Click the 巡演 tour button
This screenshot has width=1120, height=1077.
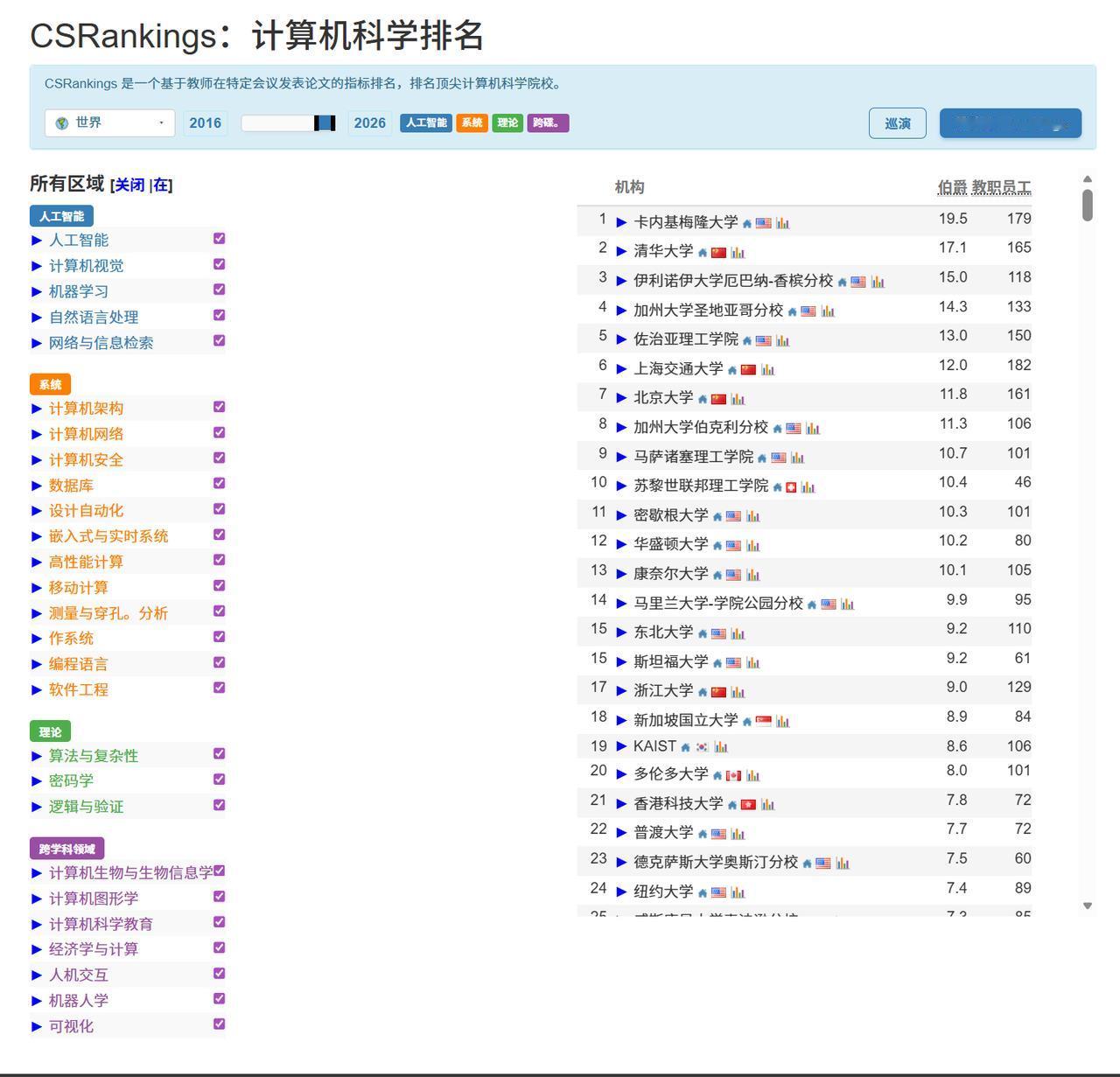coord(898,123)
